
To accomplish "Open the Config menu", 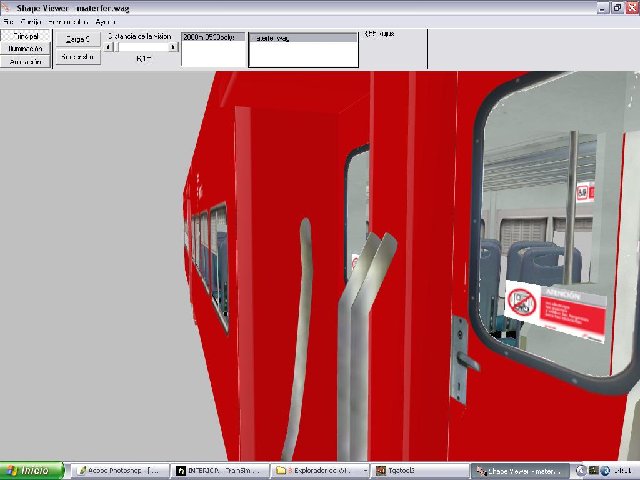I will point(31,21).
